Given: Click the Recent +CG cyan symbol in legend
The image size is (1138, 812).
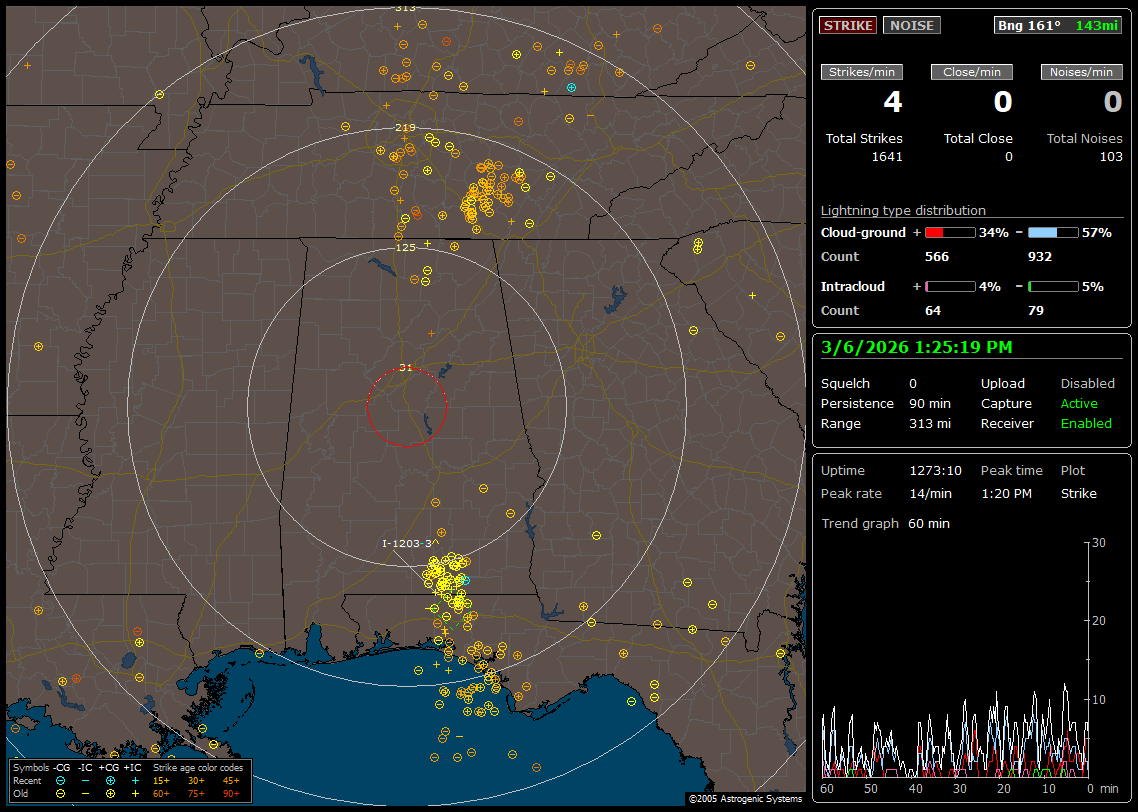Looking at the screenshot, I should 110,780.
